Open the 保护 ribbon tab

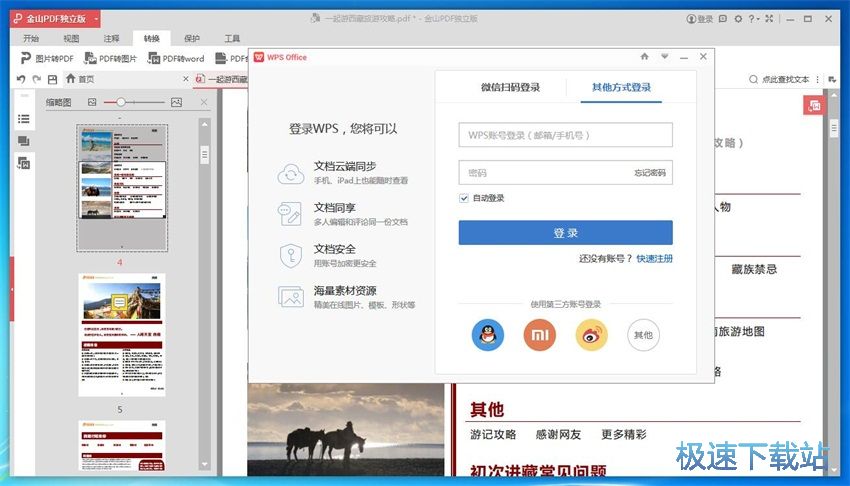pyautogui.click(x=192, y=38)
